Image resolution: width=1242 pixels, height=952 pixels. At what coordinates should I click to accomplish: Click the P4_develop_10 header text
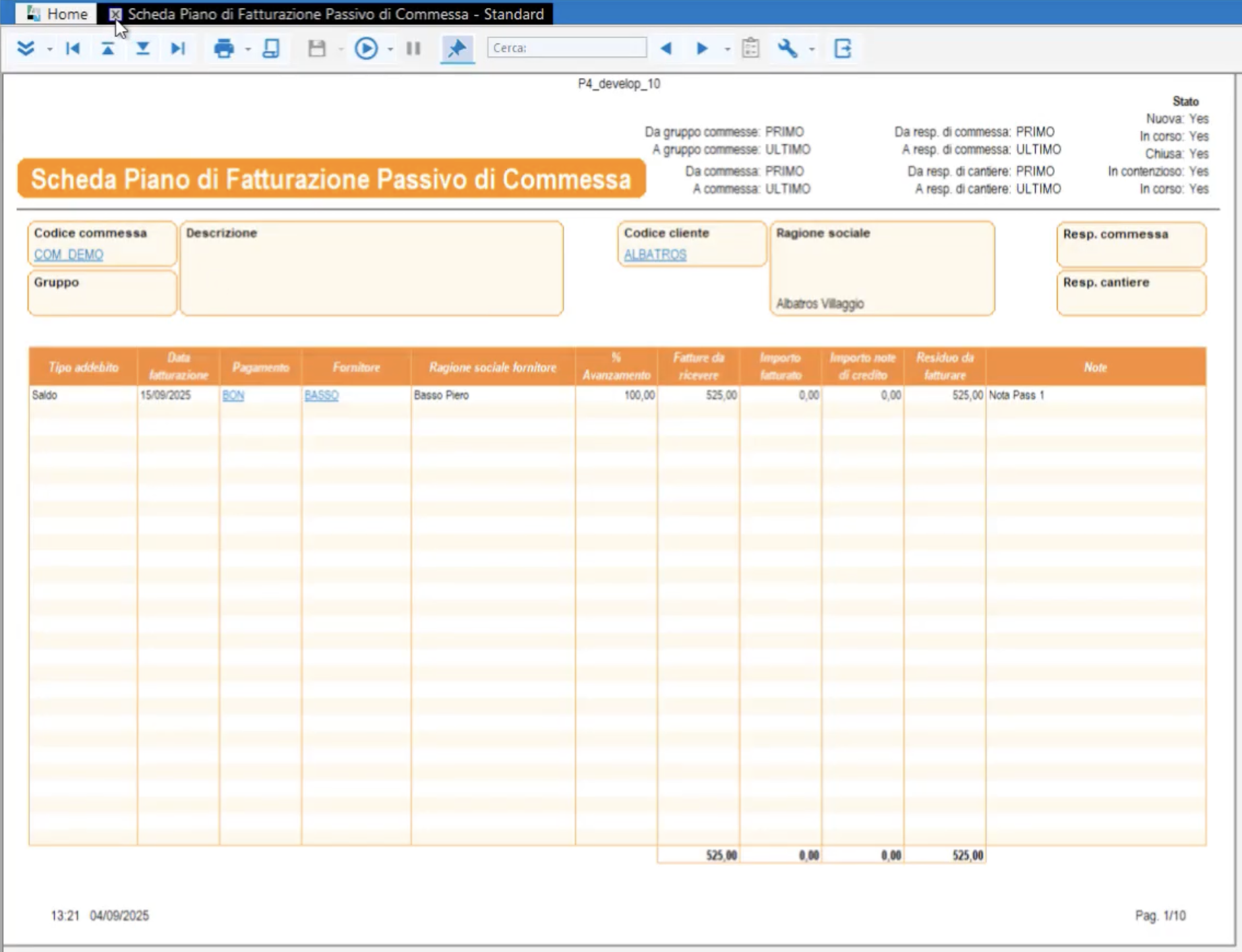coord(619,84)
